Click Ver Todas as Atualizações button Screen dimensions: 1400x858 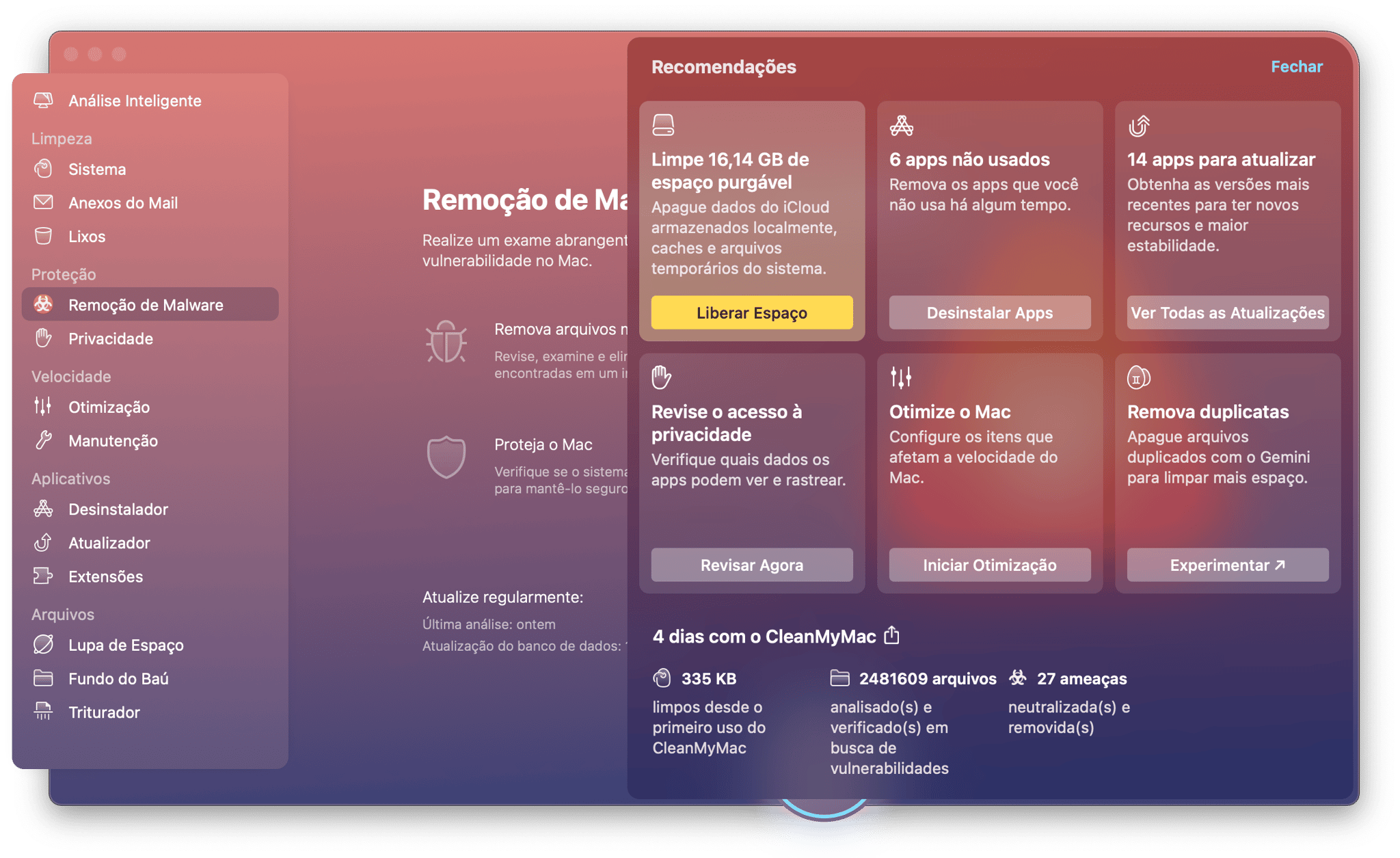[x=1227, y=312]
